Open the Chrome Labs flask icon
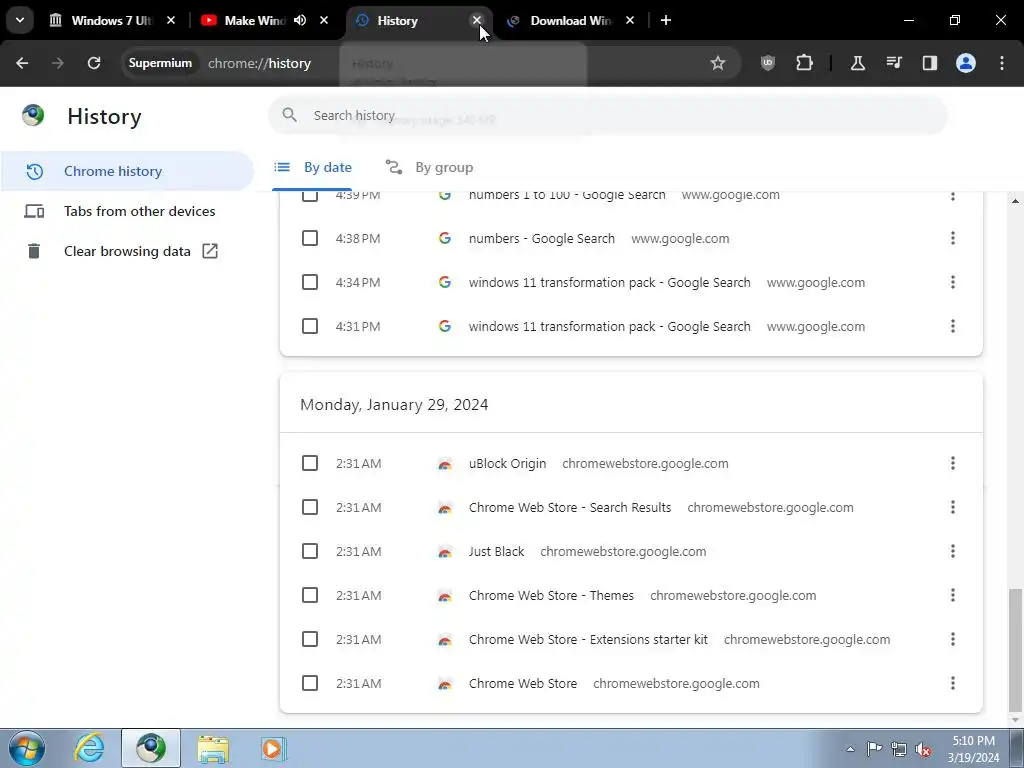 point(857,63)
